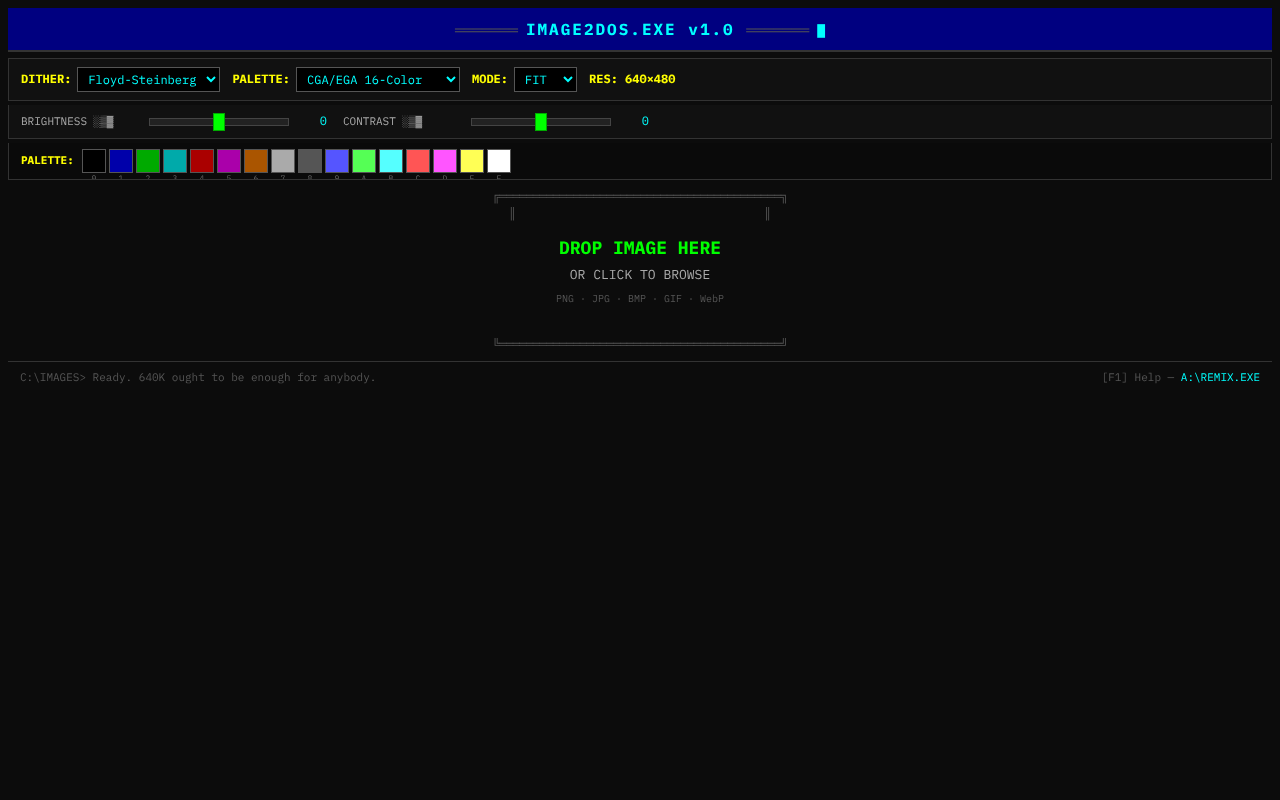Select the pink magenta palette swatch

click(445, 161)
